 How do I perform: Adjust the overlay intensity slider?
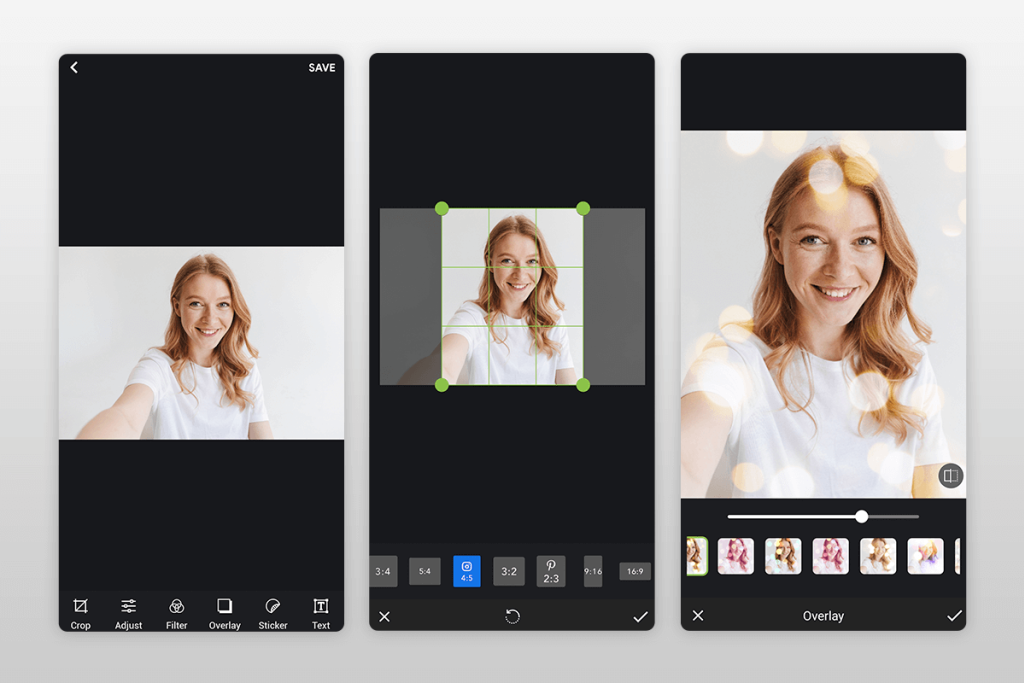tap(862, 516)
